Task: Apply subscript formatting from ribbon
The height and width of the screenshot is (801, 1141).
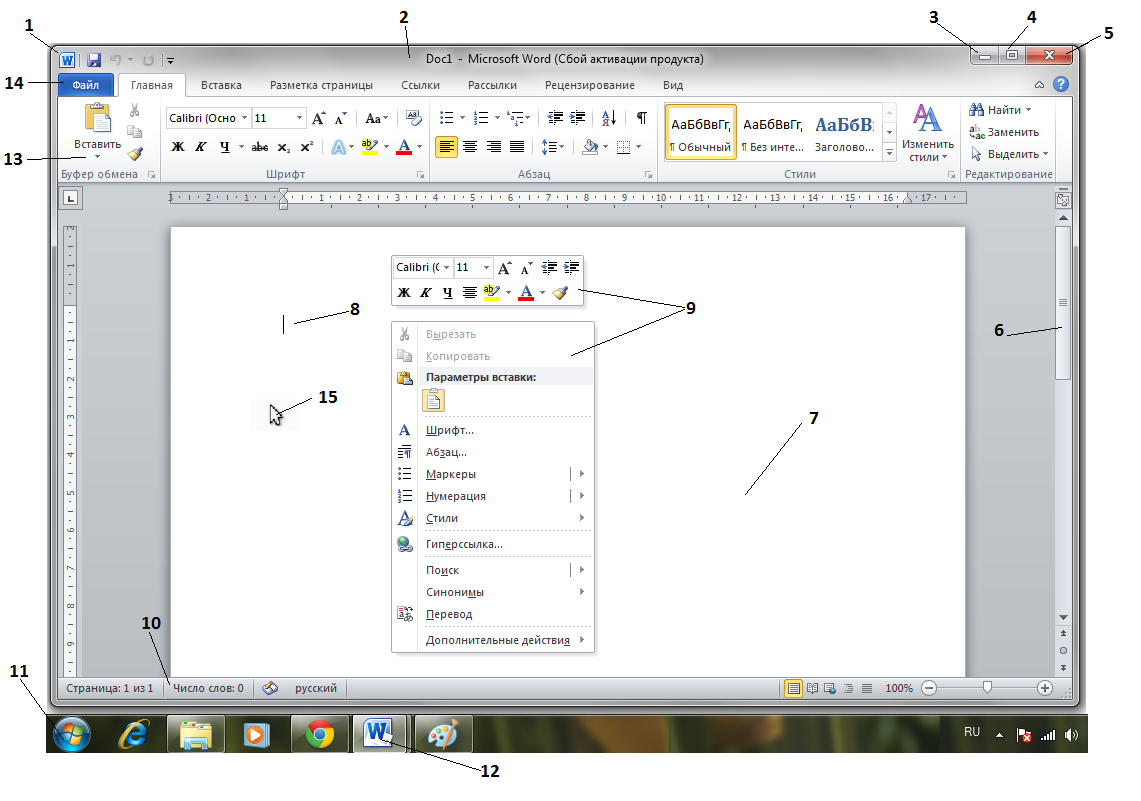Action: [x=284, y=147]
